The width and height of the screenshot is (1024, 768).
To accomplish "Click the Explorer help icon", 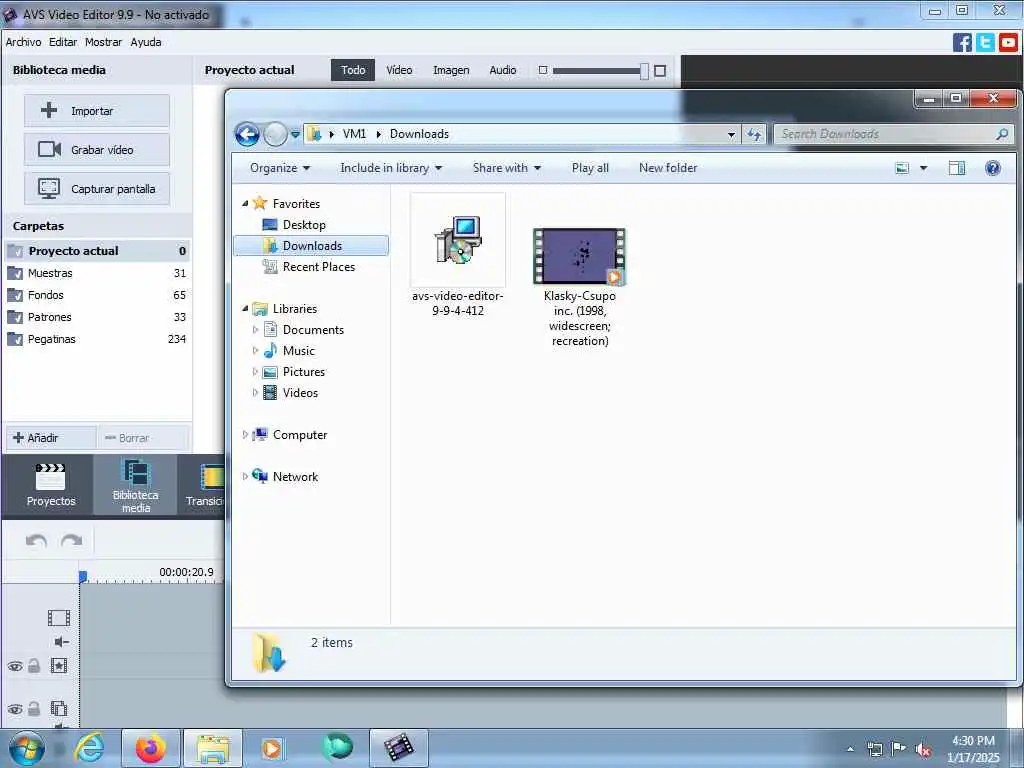I will point(993,168).
